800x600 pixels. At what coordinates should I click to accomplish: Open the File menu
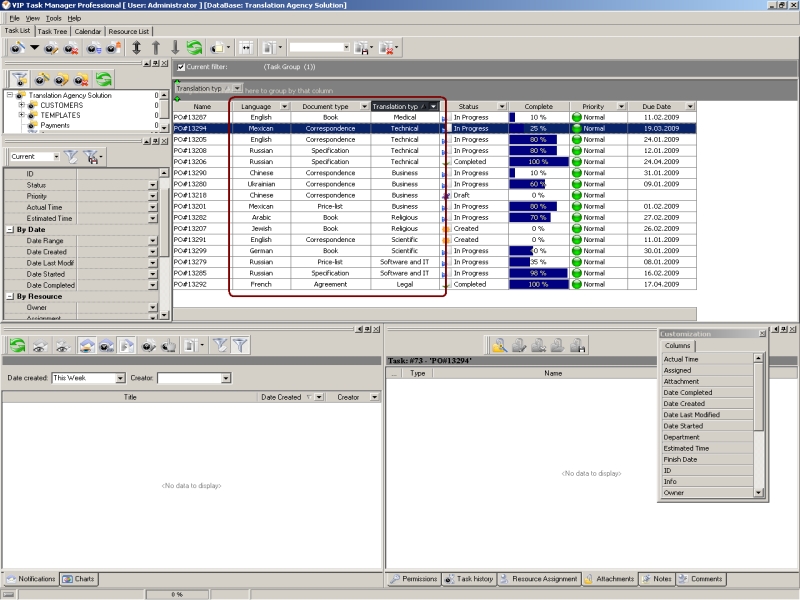tap(14, 18)
